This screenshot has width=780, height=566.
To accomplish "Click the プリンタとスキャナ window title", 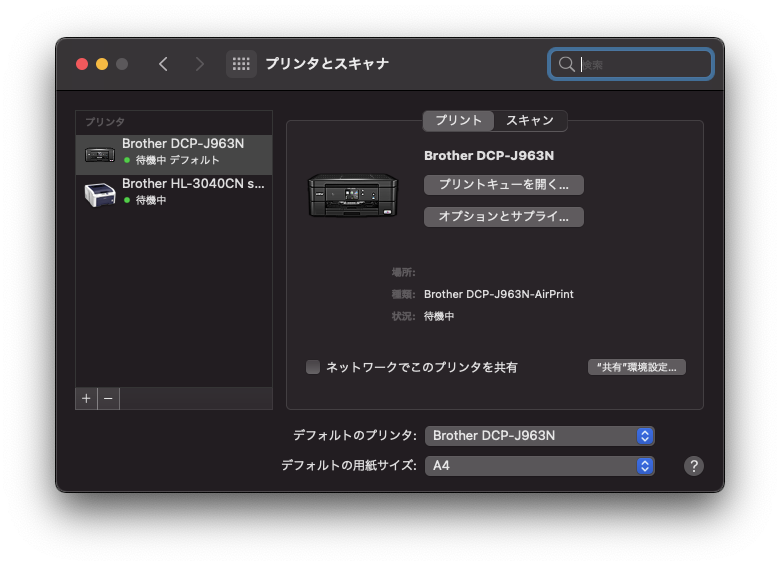I will pos(327,64).
